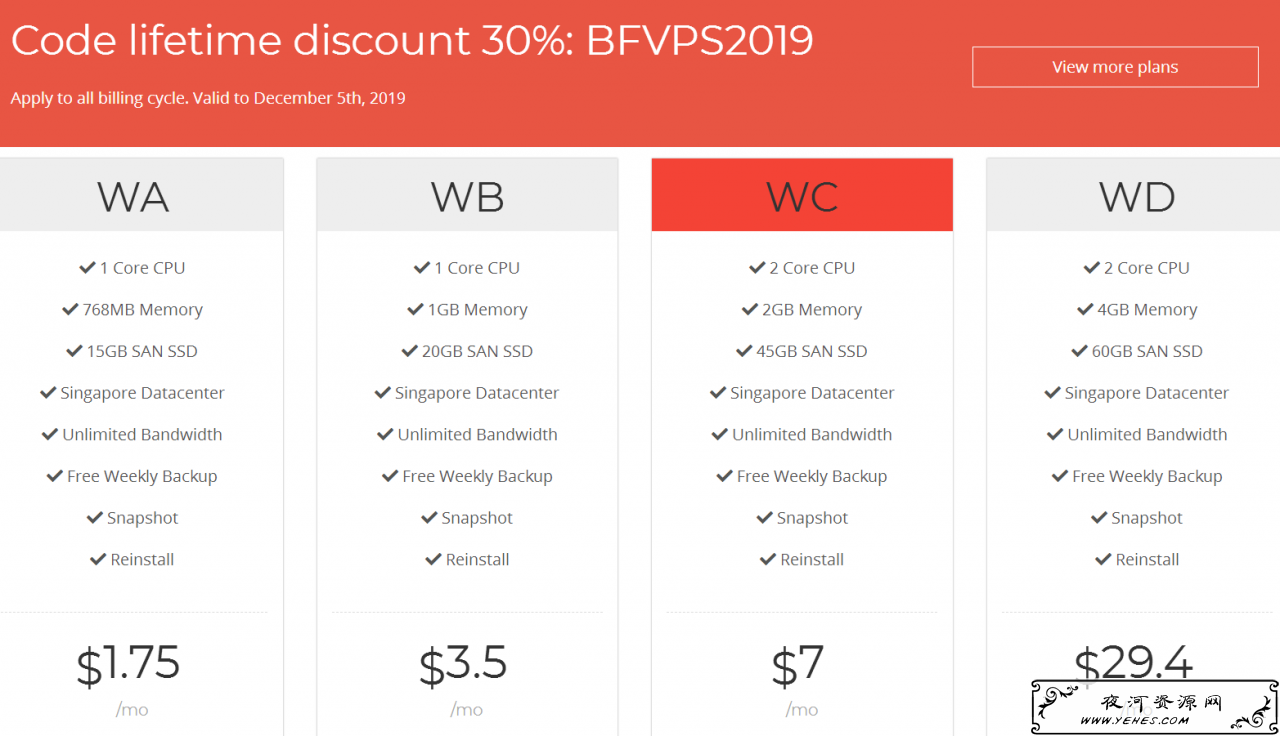Choose the highlighted WC plan header
This screenshot has height=736, width=1280.
click(x=802, y=195)
